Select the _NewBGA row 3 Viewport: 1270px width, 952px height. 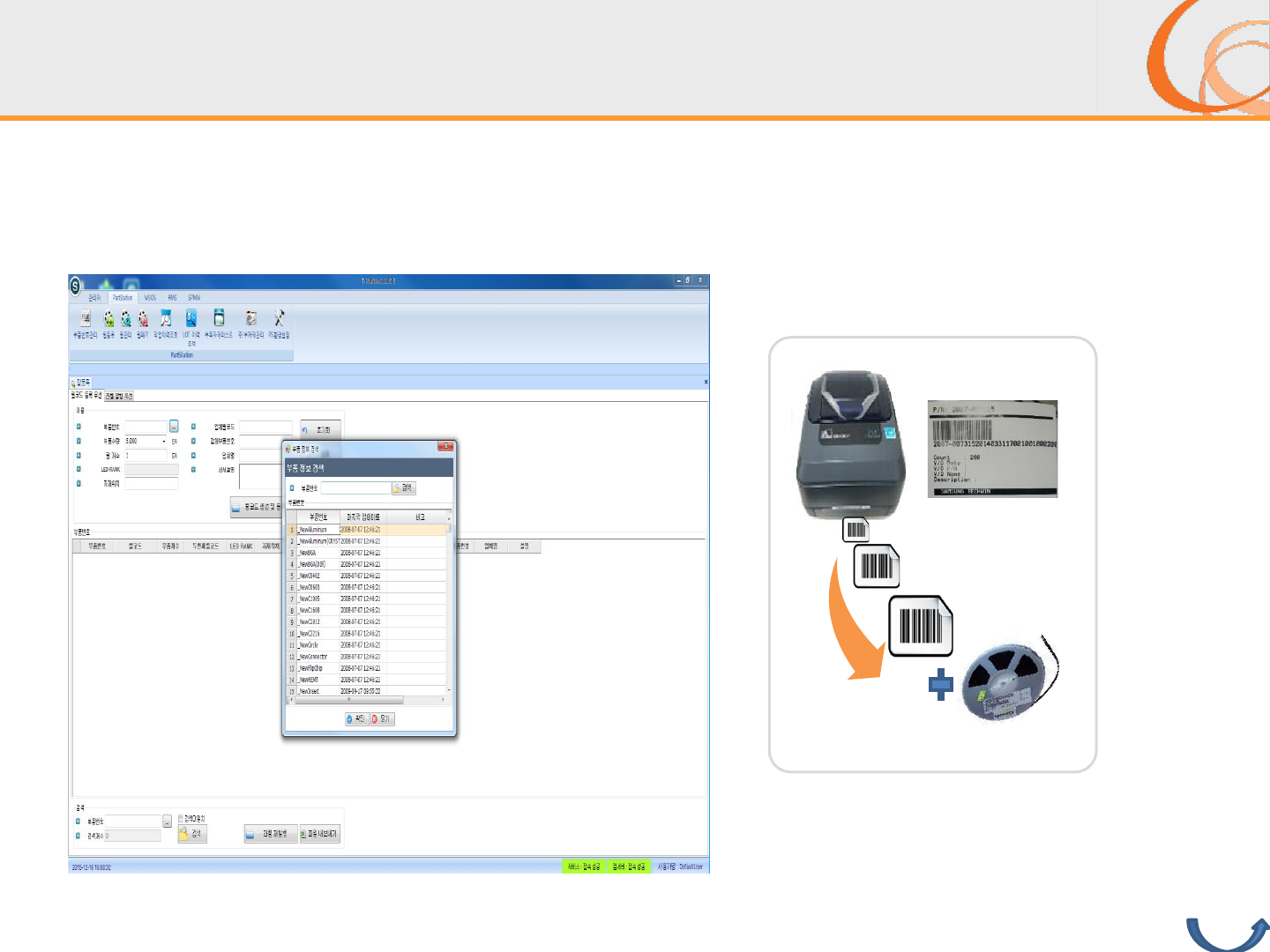[x=367, y=553]
